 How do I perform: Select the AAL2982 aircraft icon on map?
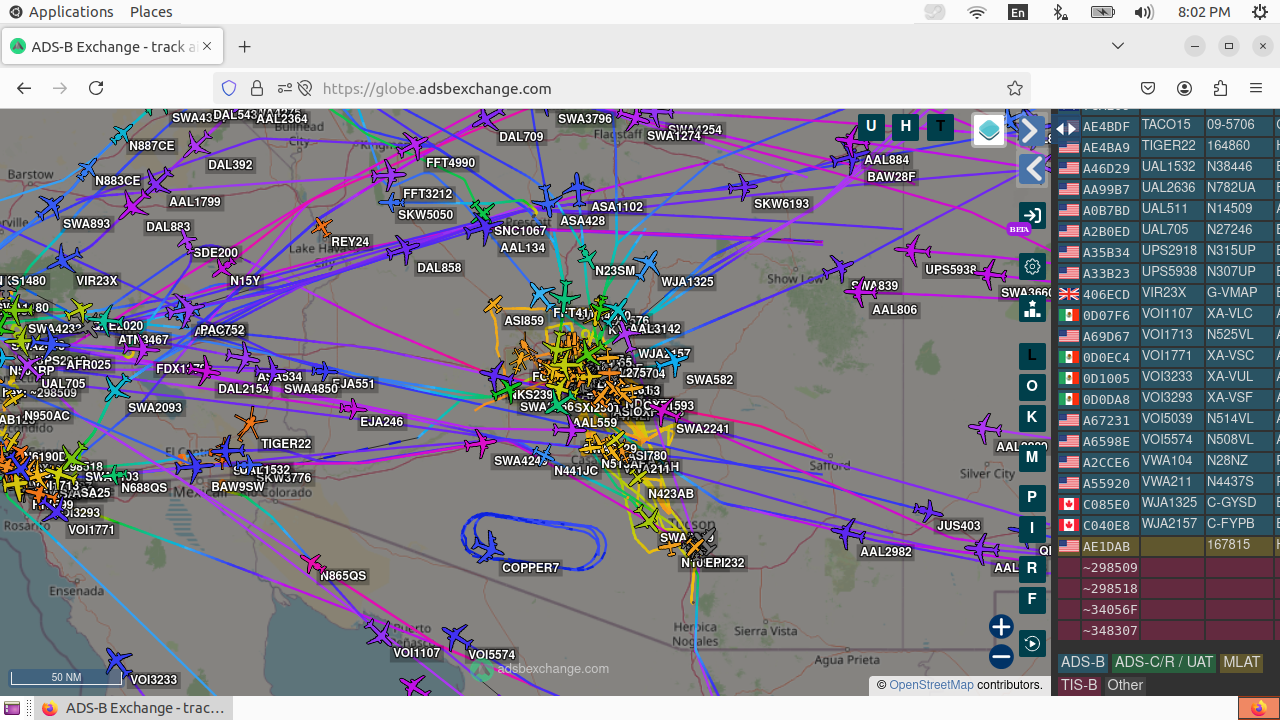(848, 533)
